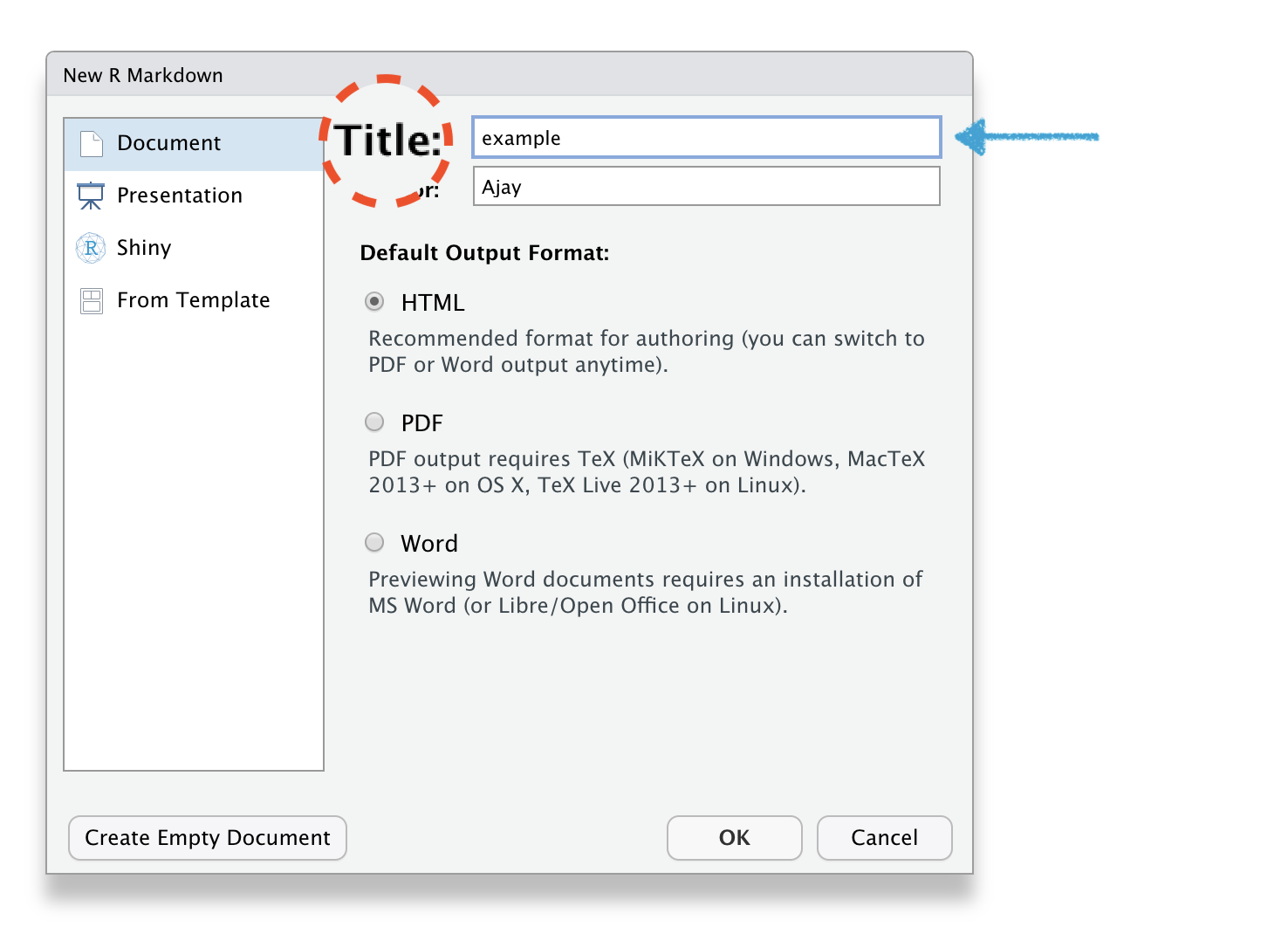Click the Shiny R logo icon

click(91, 248)
